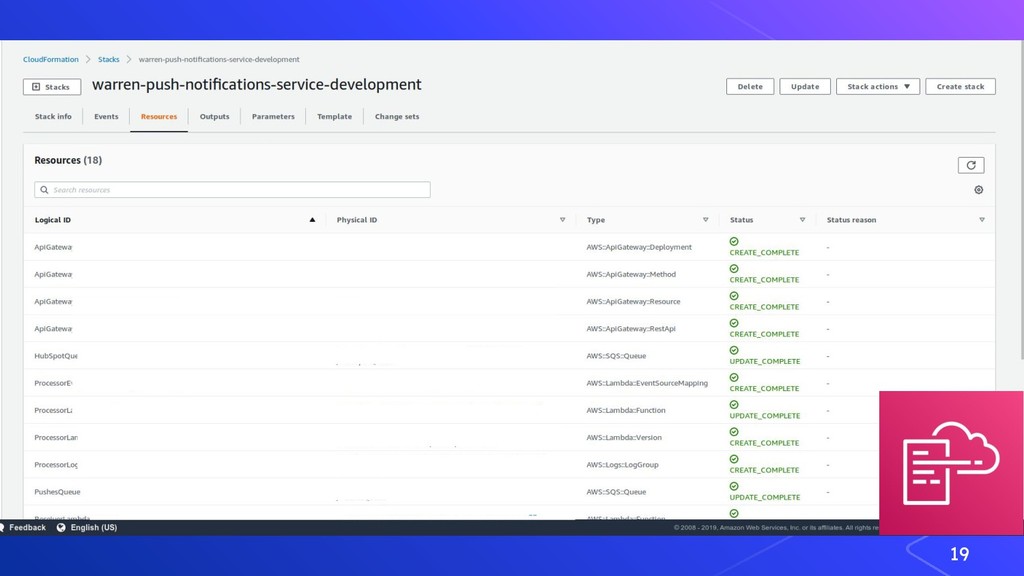Click the Logical ID column header
The image size is (1024, 576).
[53, 220]
